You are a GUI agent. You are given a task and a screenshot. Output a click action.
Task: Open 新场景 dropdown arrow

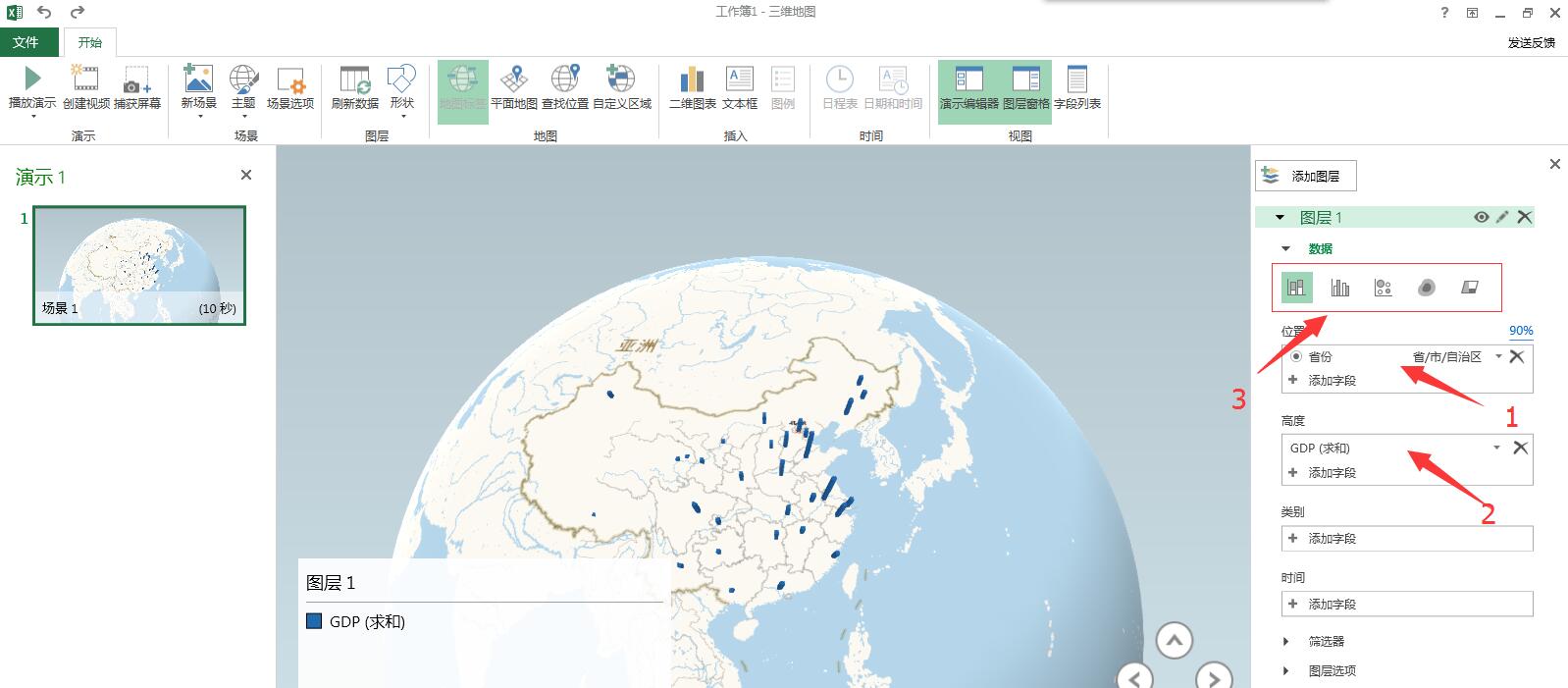point(198,117)
